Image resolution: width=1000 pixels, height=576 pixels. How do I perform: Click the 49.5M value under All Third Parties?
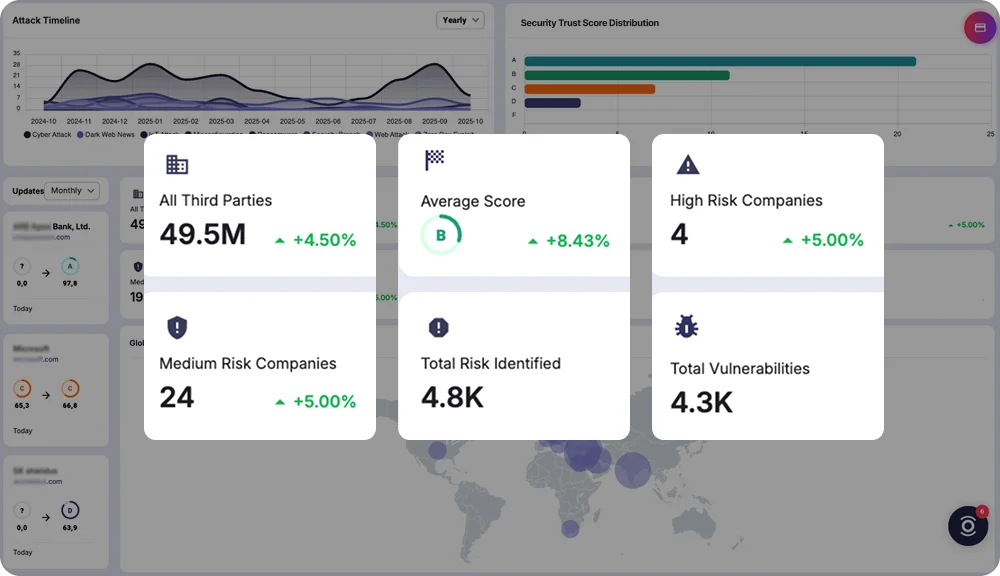[x=203, y=234]
